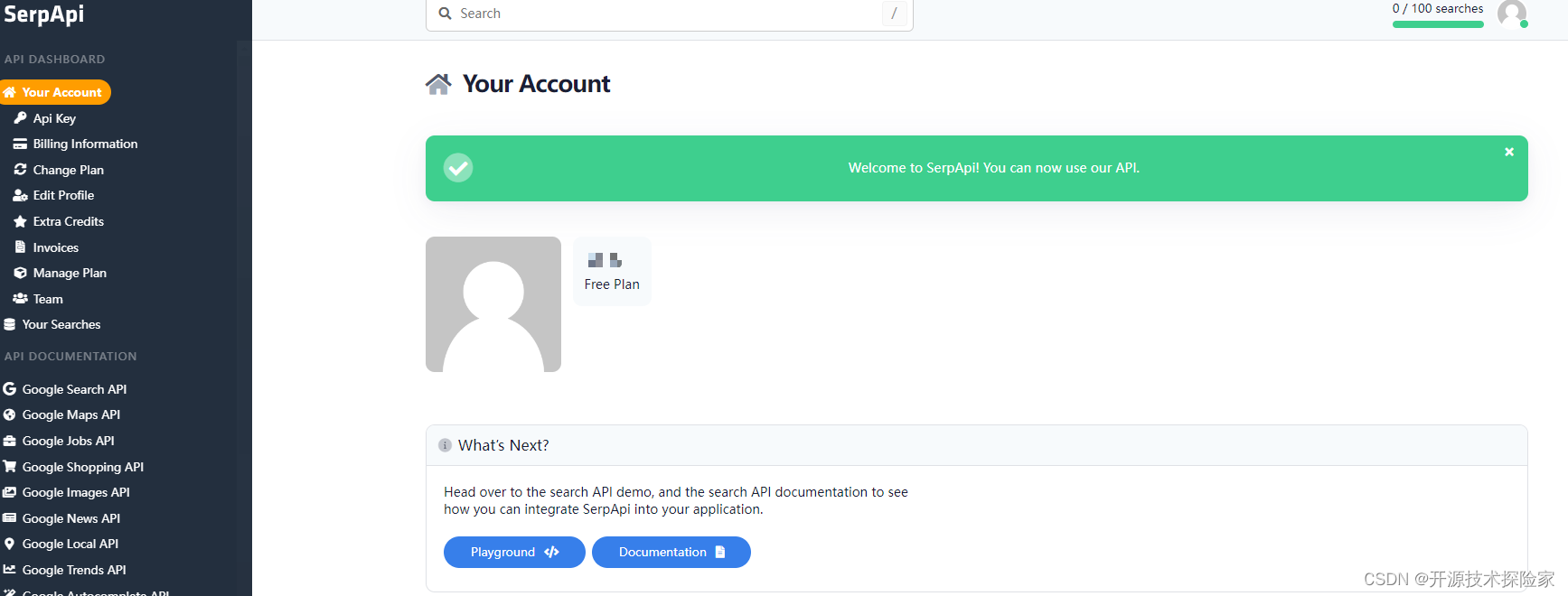Click the Google Shopping API cart icon
Image resolution: width=1568 pixels, height=596 pixels.
(10, 467)
